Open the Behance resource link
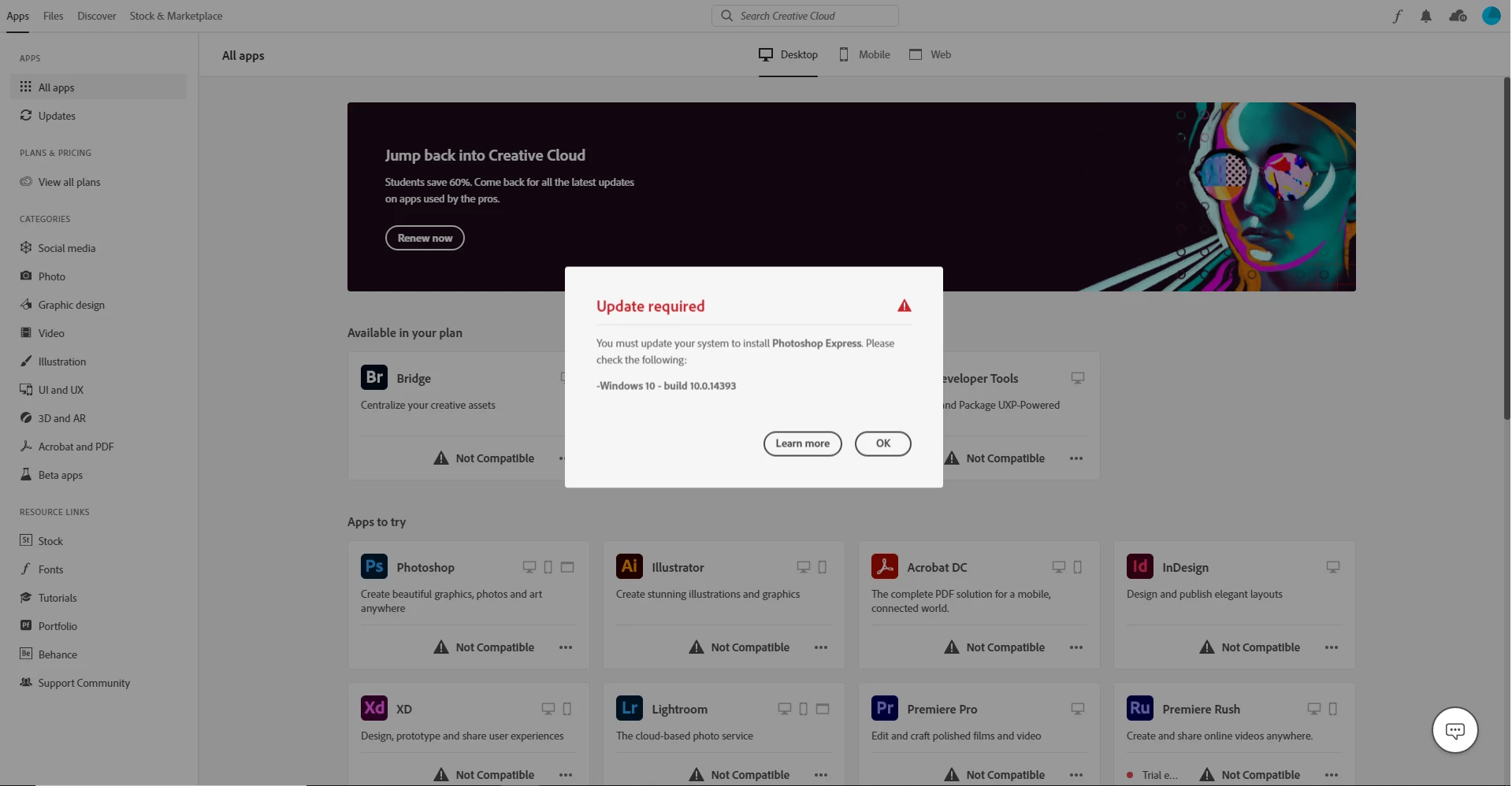 [x=98, y=654]
